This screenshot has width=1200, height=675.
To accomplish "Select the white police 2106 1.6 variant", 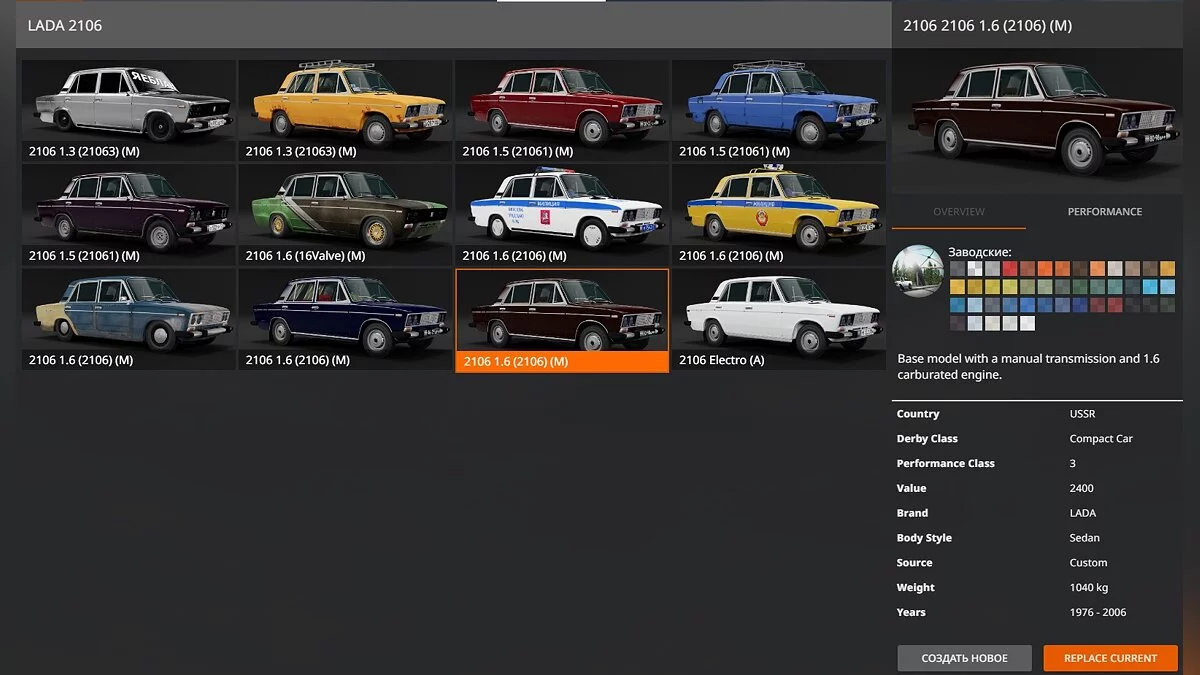I will tap(561, 208).
